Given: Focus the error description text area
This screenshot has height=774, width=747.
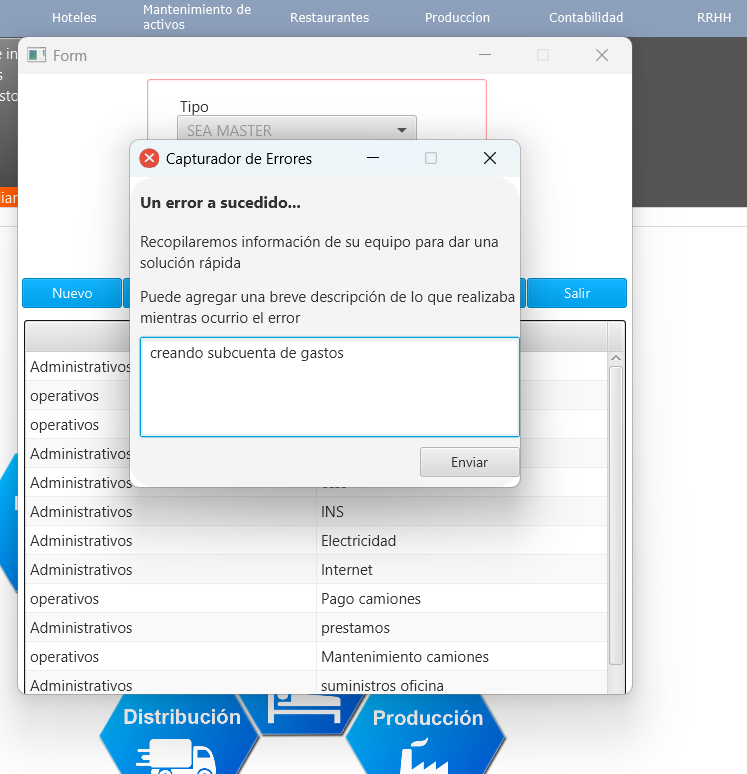Looking at the screenshot, I should (329, 387).
